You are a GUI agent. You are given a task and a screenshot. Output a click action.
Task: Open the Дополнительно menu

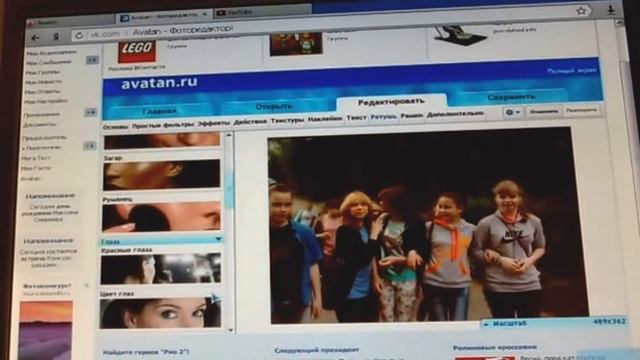(455, 114)
